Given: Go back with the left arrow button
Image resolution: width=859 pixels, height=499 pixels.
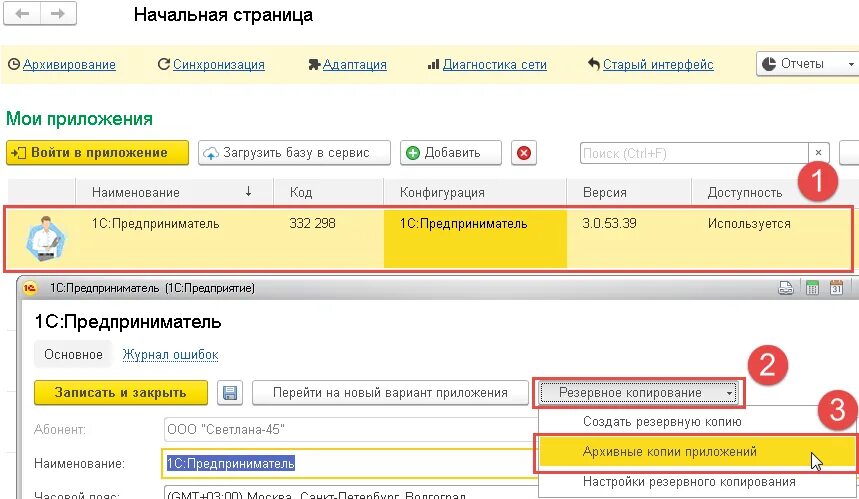Looking at the screenshot, I should 22,14.
